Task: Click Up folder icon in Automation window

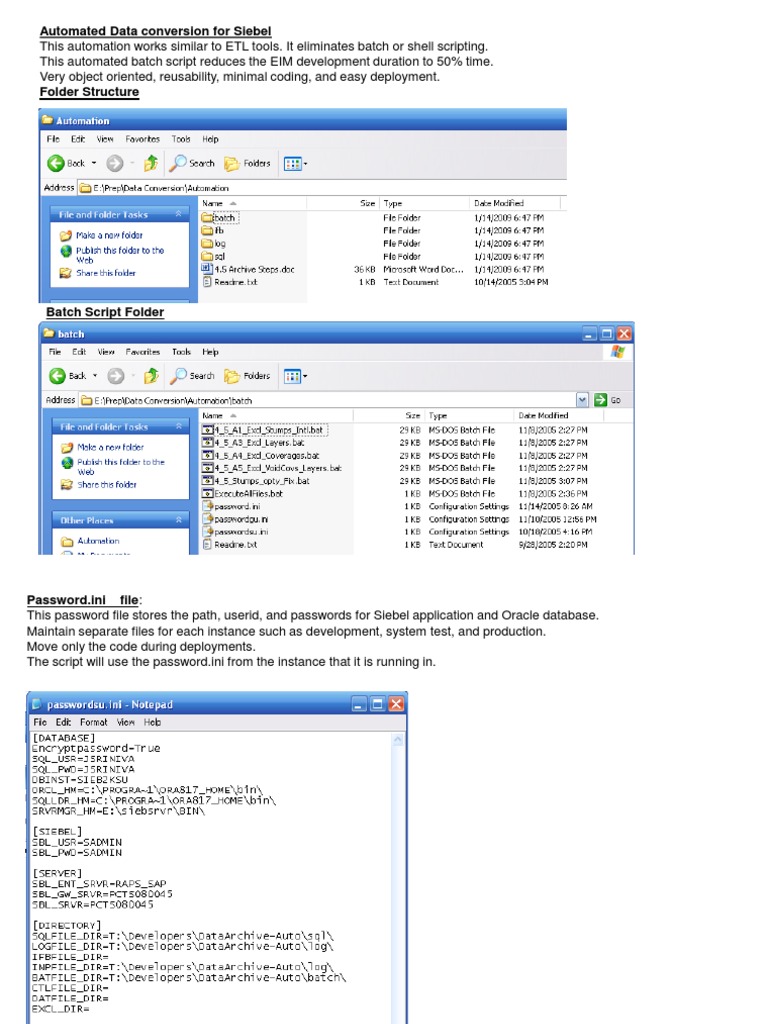Action: click(x=151, y=163)
